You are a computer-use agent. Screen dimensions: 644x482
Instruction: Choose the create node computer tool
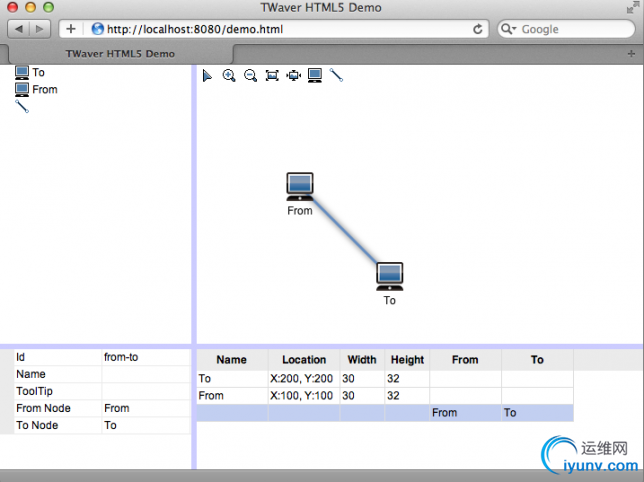coord(315,76)
